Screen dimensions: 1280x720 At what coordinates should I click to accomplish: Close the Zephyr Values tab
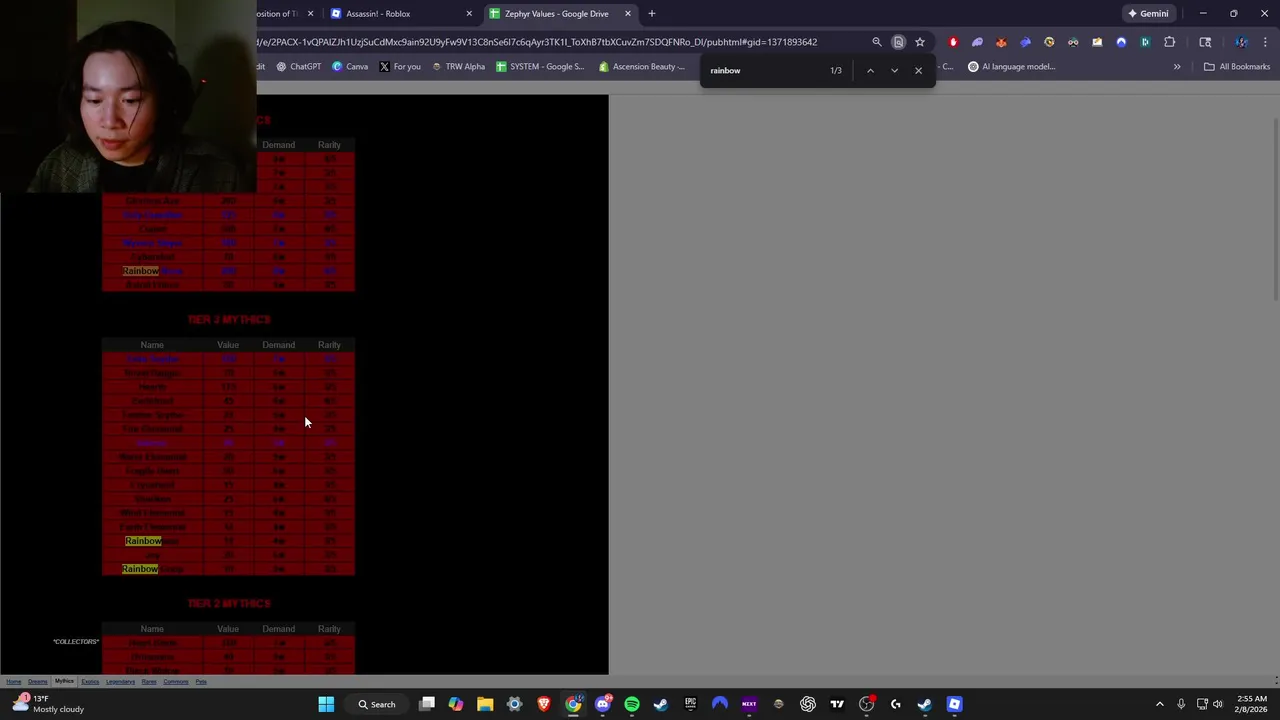(628, 14)
